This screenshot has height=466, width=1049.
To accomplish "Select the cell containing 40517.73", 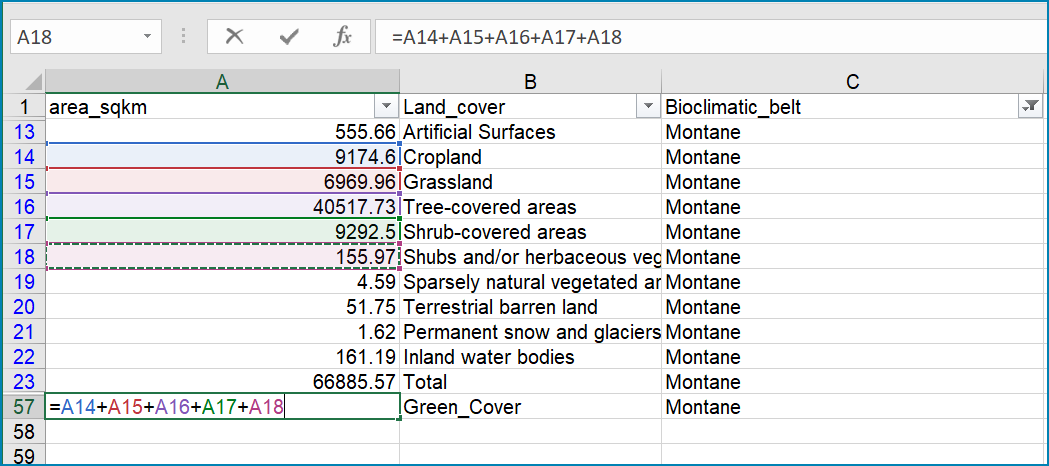I will point(222,207).
